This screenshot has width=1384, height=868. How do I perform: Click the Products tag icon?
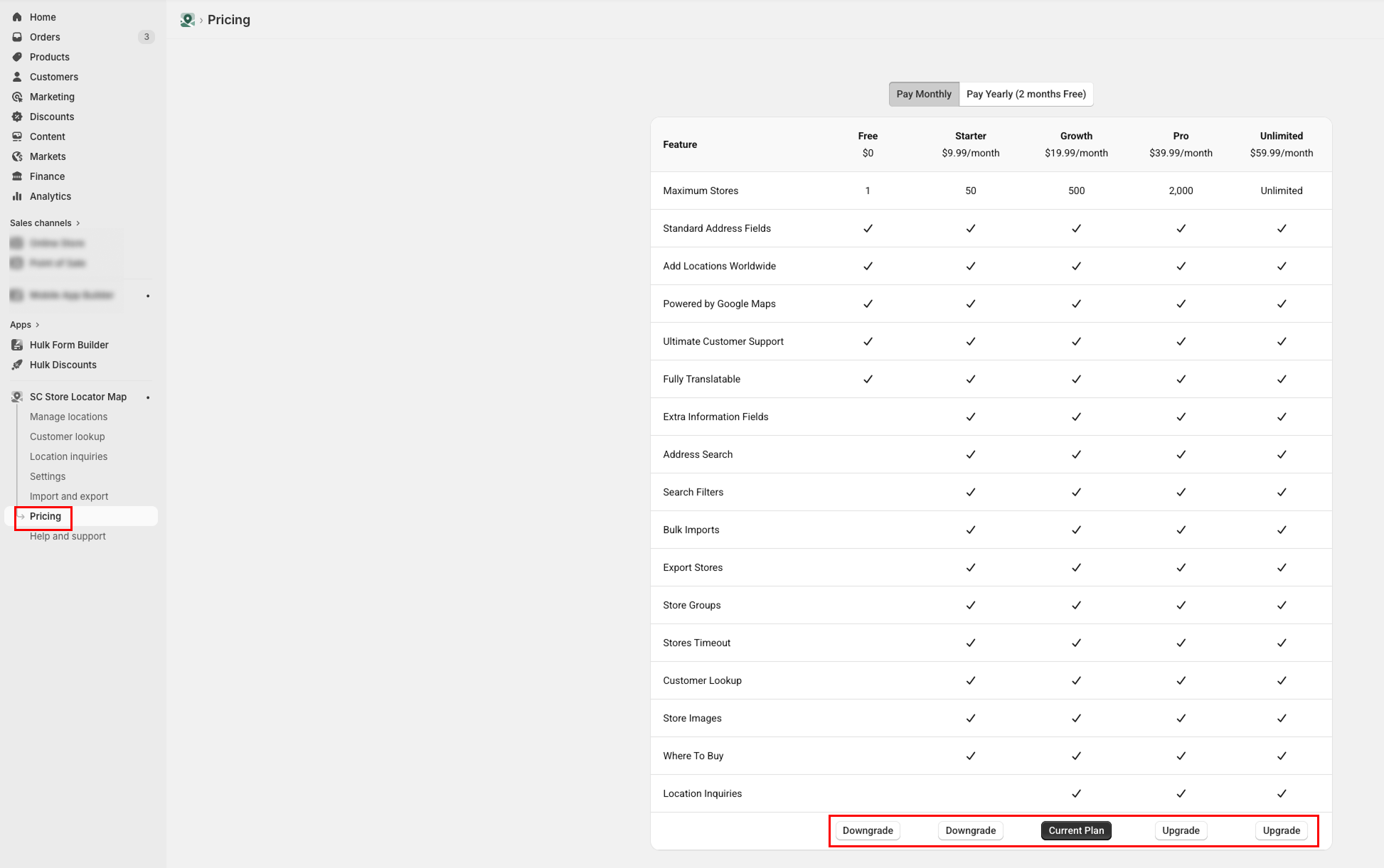tap(17, 57)
